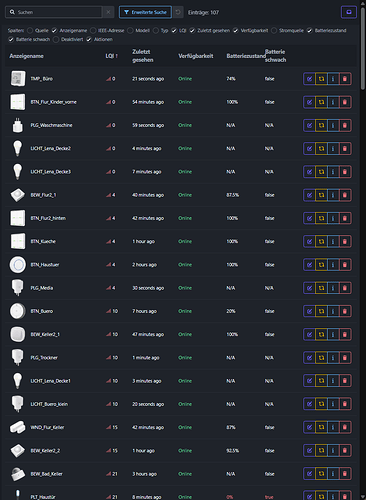Enable the Quelle column checkbox
Screen dimensions: 366x500
(x=30, y=30)
